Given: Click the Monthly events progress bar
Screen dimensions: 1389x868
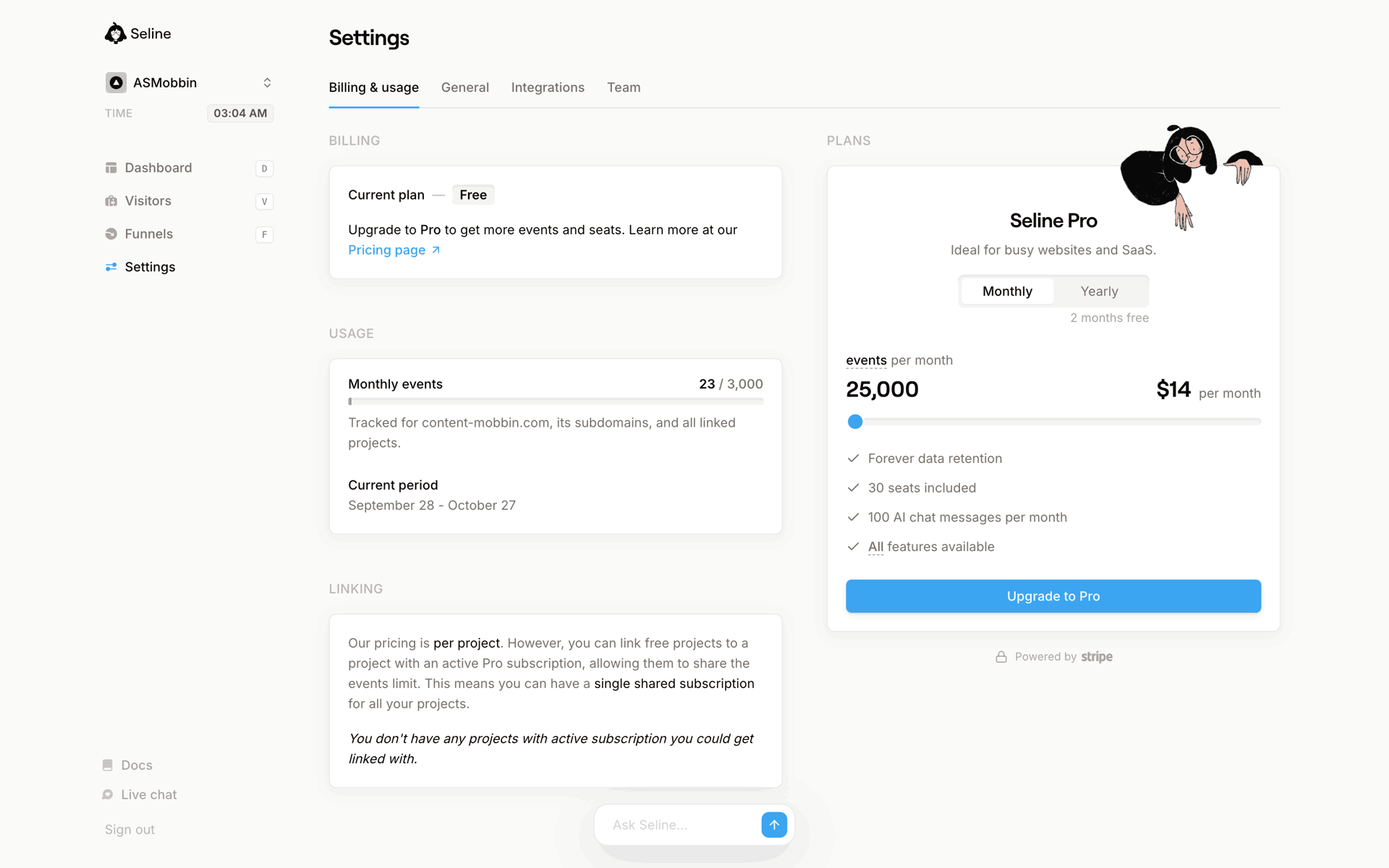Looking at the screenshot, I should tap(556, 401).
